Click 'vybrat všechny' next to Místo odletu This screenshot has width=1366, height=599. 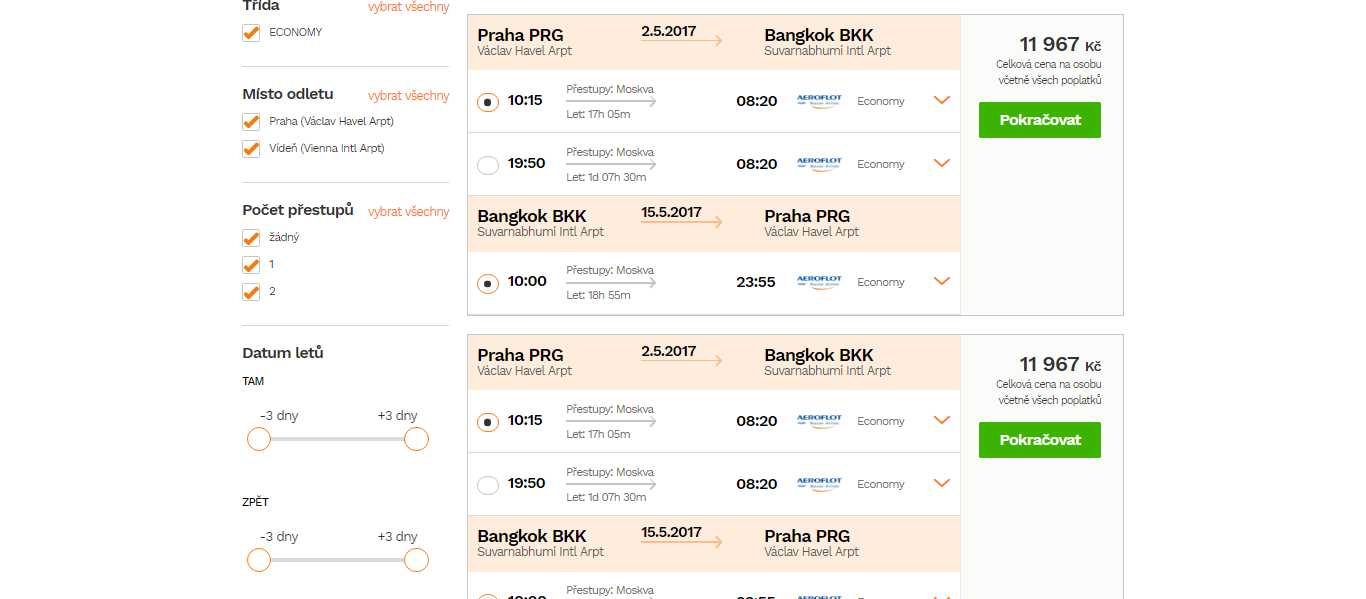(408, 96)
